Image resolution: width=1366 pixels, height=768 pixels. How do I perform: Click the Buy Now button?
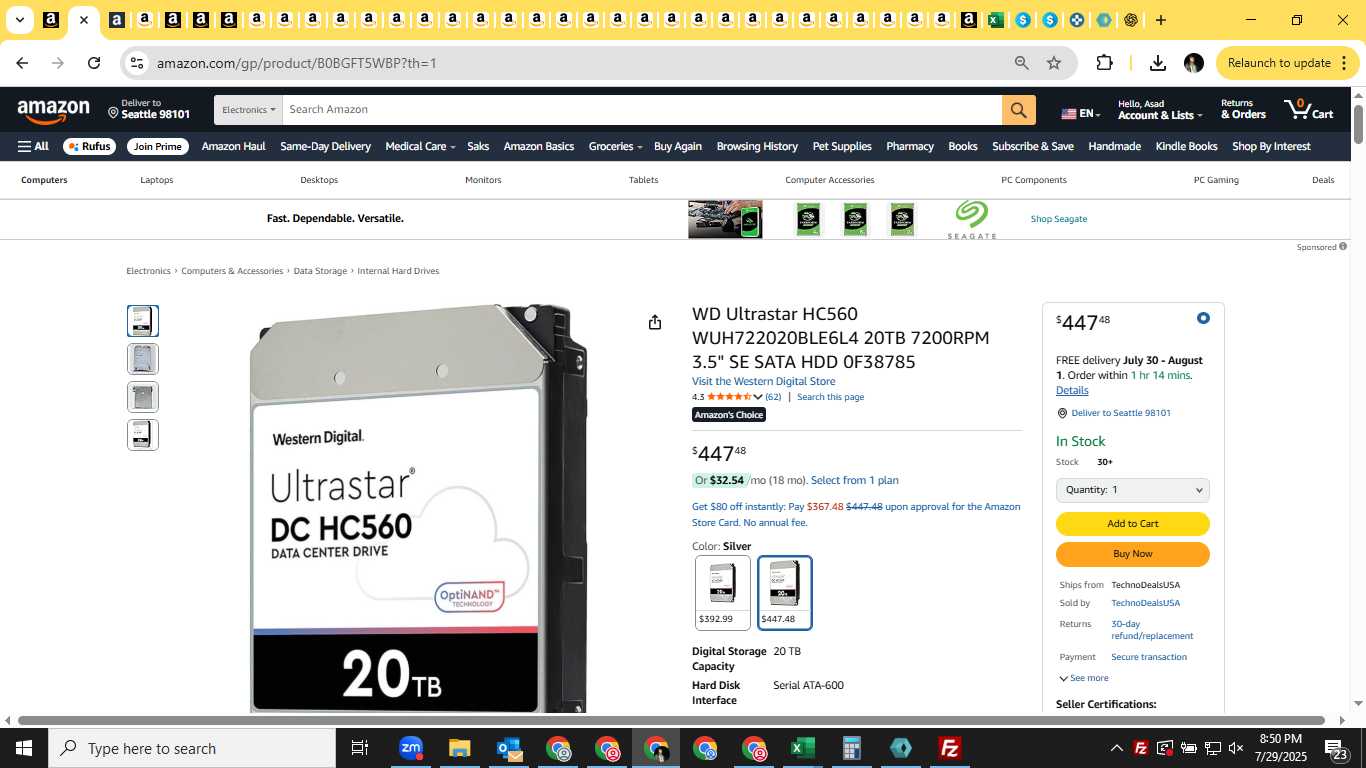click(x=1133, y=554)
